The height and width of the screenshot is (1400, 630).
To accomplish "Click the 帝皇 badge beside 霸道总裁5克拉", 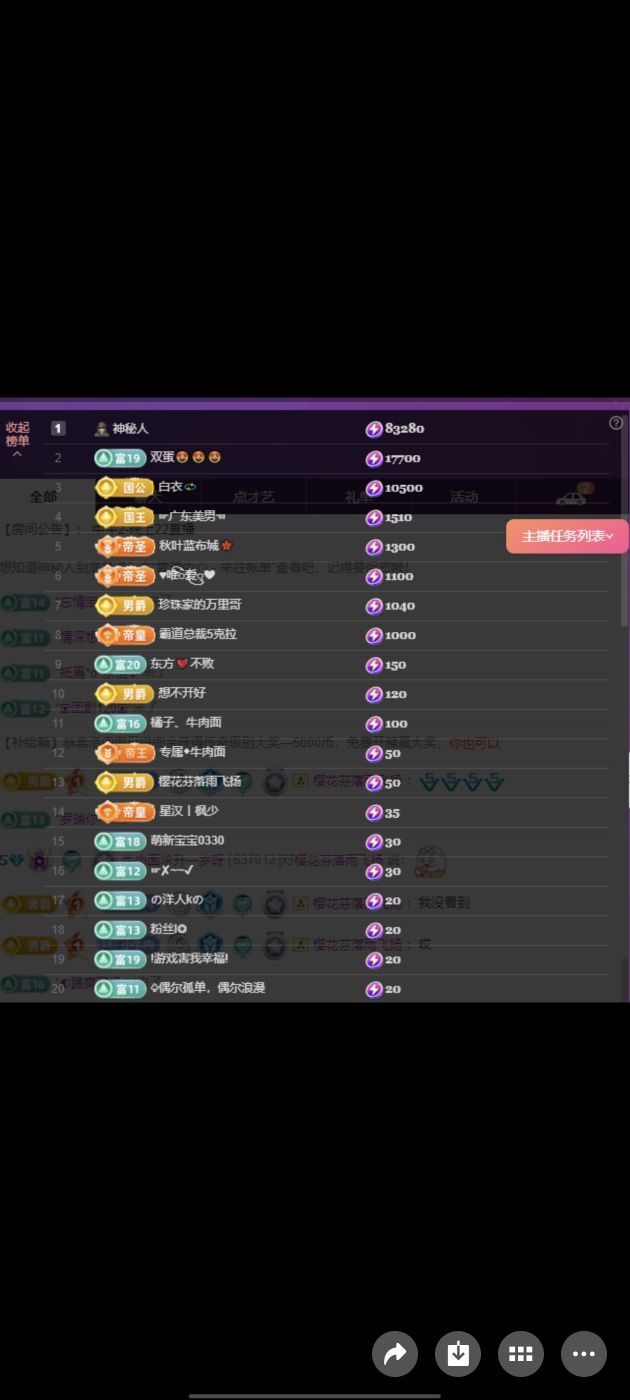I will point(126,634).
